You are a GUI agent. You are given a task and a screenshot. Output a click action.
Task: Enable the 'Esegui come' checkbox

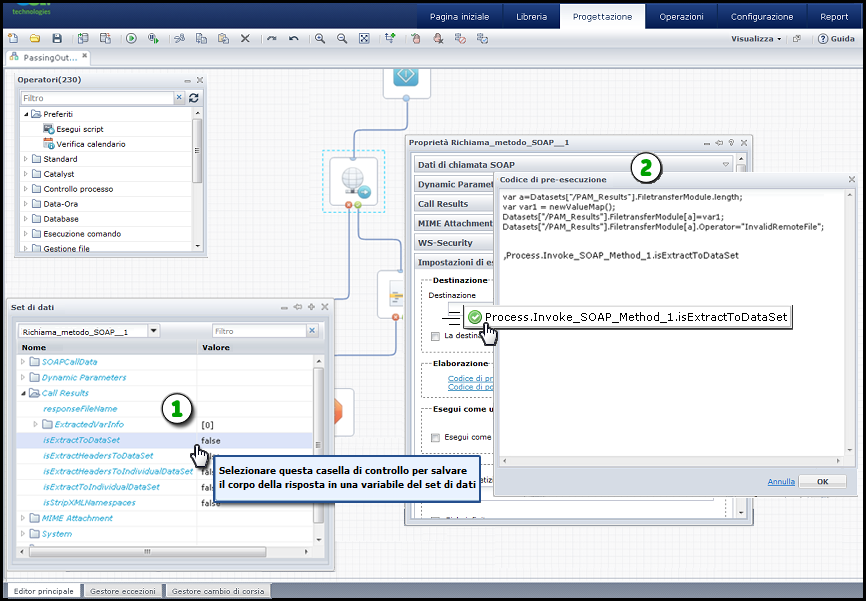coord(435,438)
